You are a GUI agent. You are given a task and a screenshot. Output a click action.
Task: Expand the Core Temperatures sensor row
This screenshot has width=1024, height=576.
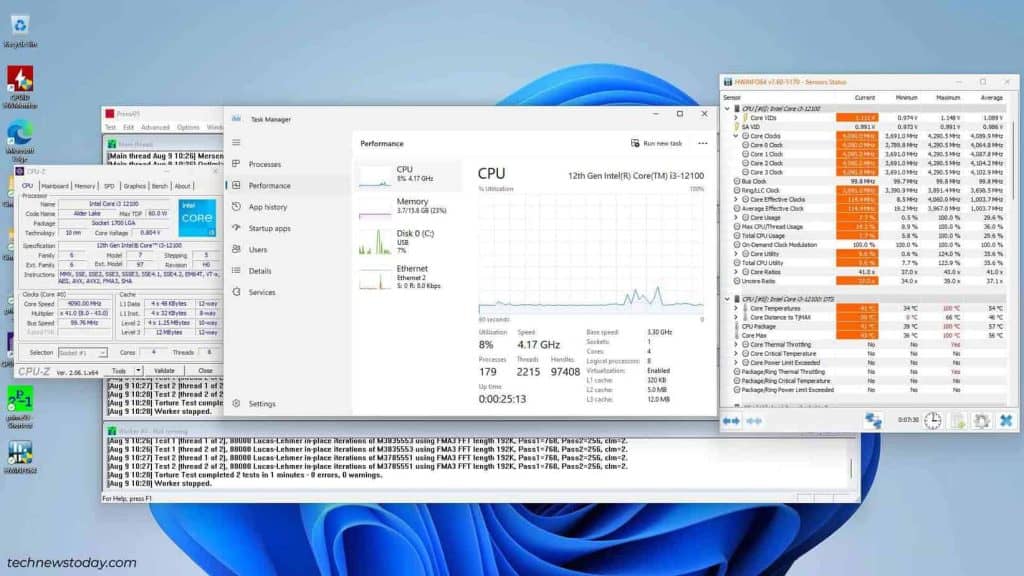coord(736,308)
